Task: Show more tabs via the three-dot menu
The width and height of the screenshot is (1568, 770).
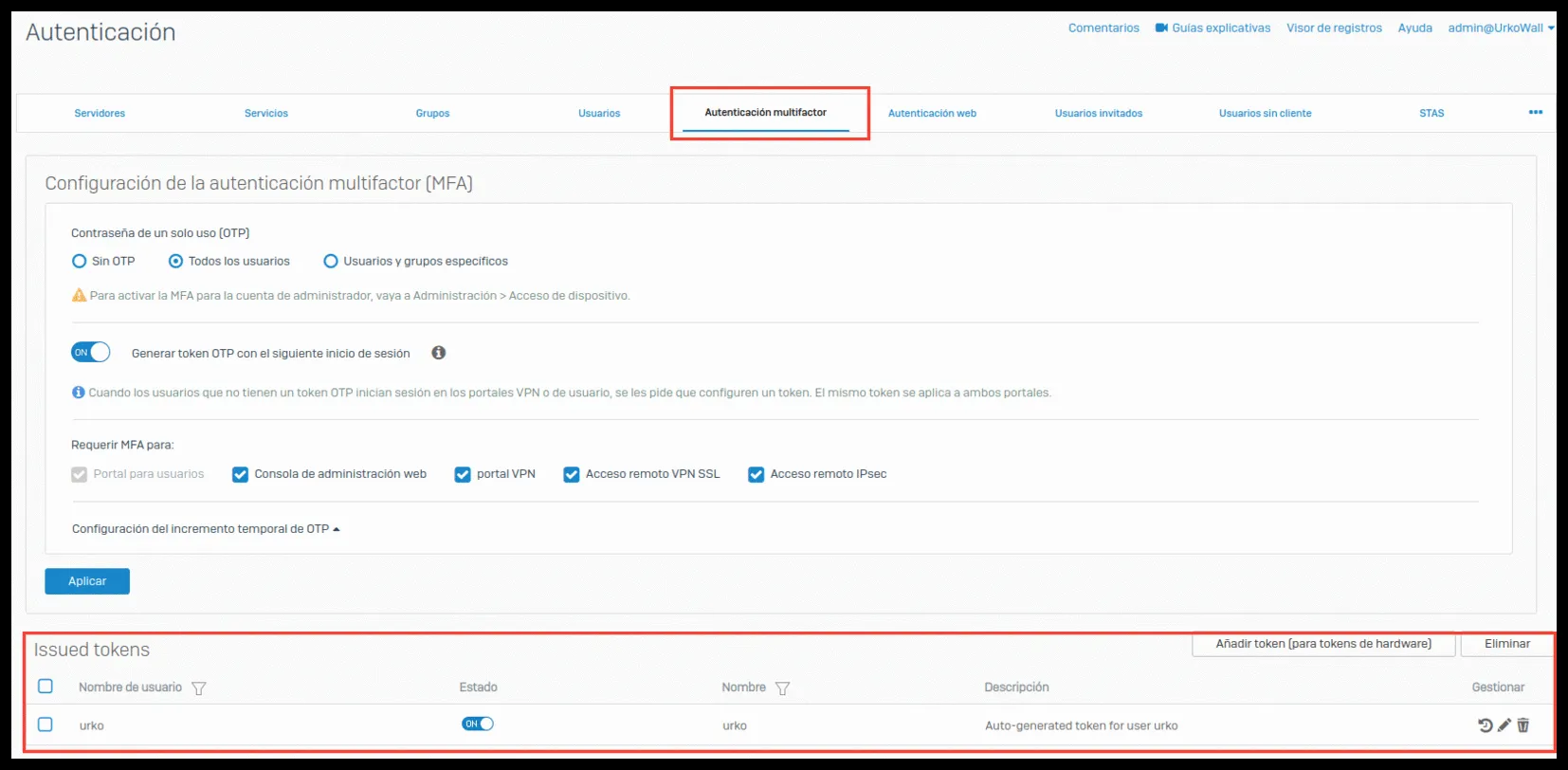Action: pos(1536,112)
